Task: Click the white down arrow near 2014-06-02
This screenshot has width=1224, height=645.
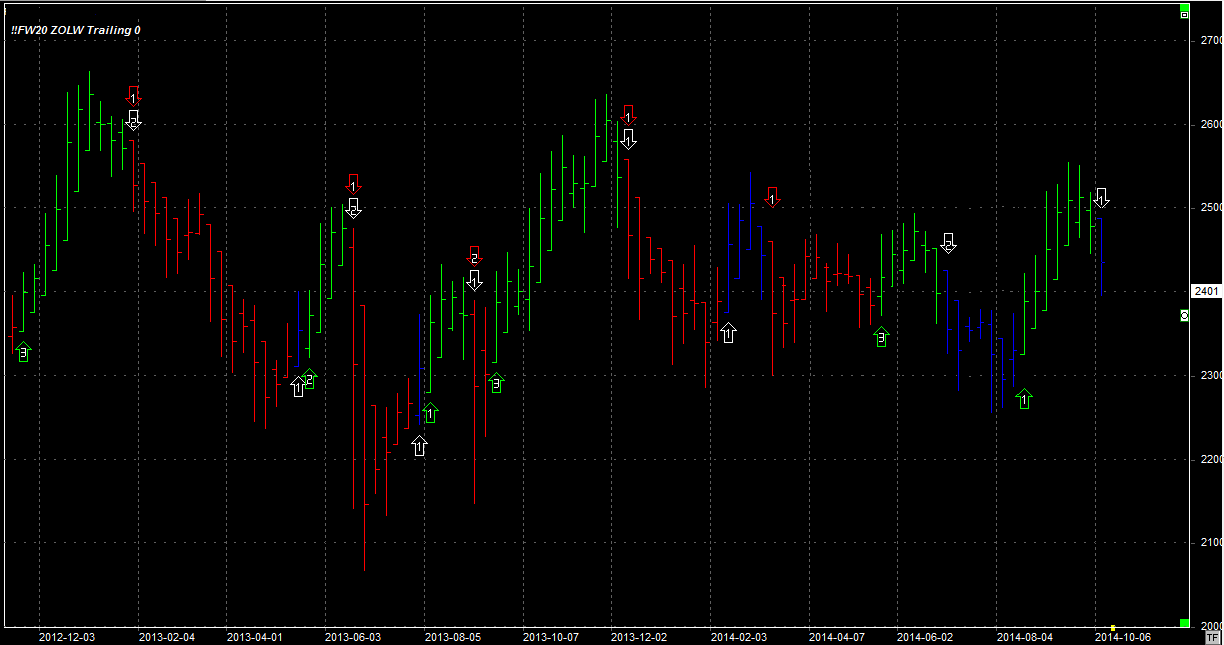Action: point(948,243)
